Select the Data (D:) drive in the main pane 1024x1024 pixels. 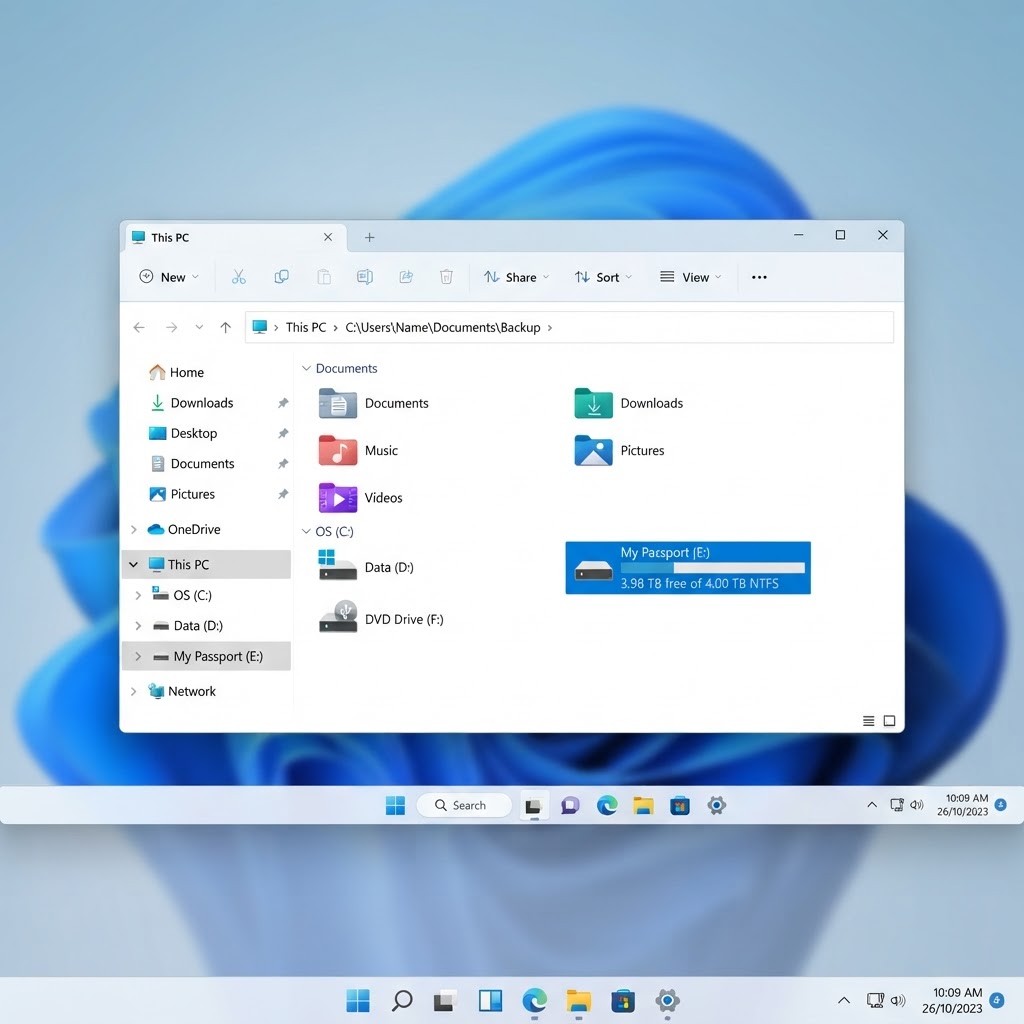(x=366, y=566)
